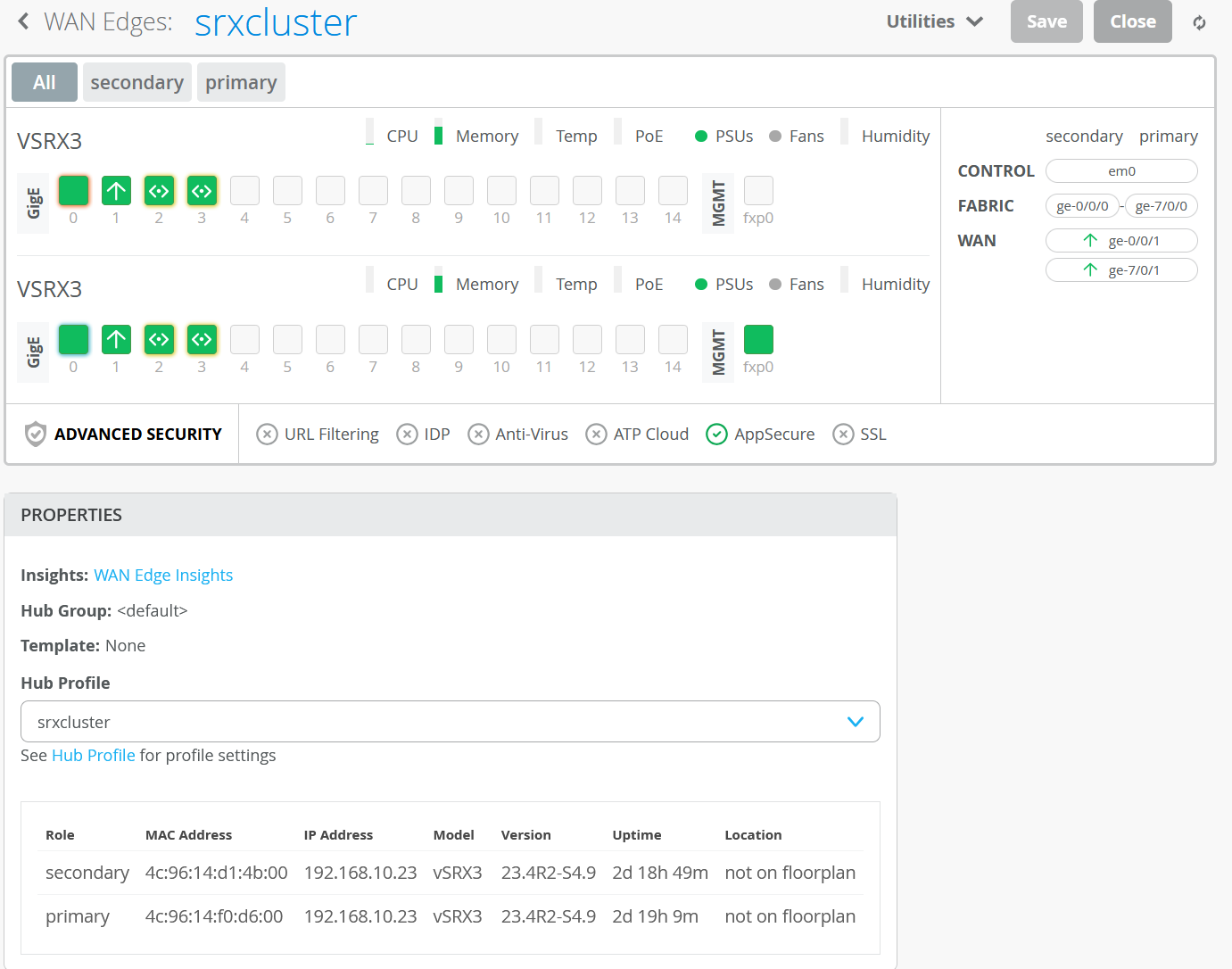This screenshot has width=1232, height=969.
Task: Select port 1 on second VSRX3 row
Action: point(116,339)
